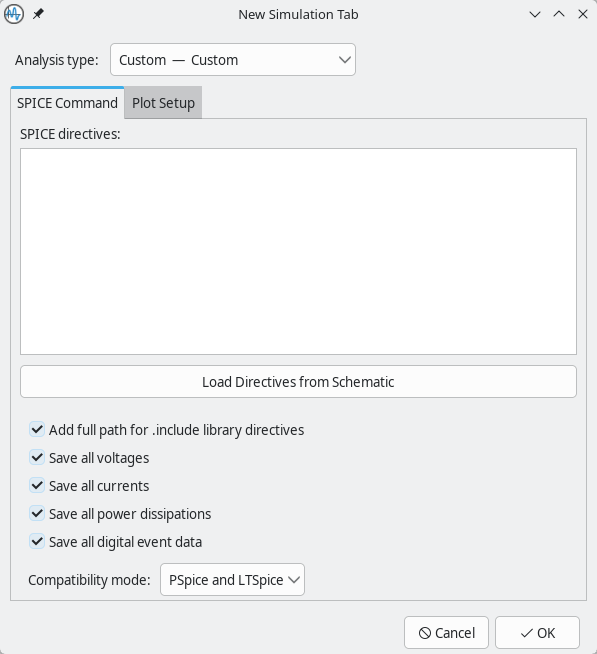
Task: Click inside the SPICE directives text area
Action: [x=298, y=252]
